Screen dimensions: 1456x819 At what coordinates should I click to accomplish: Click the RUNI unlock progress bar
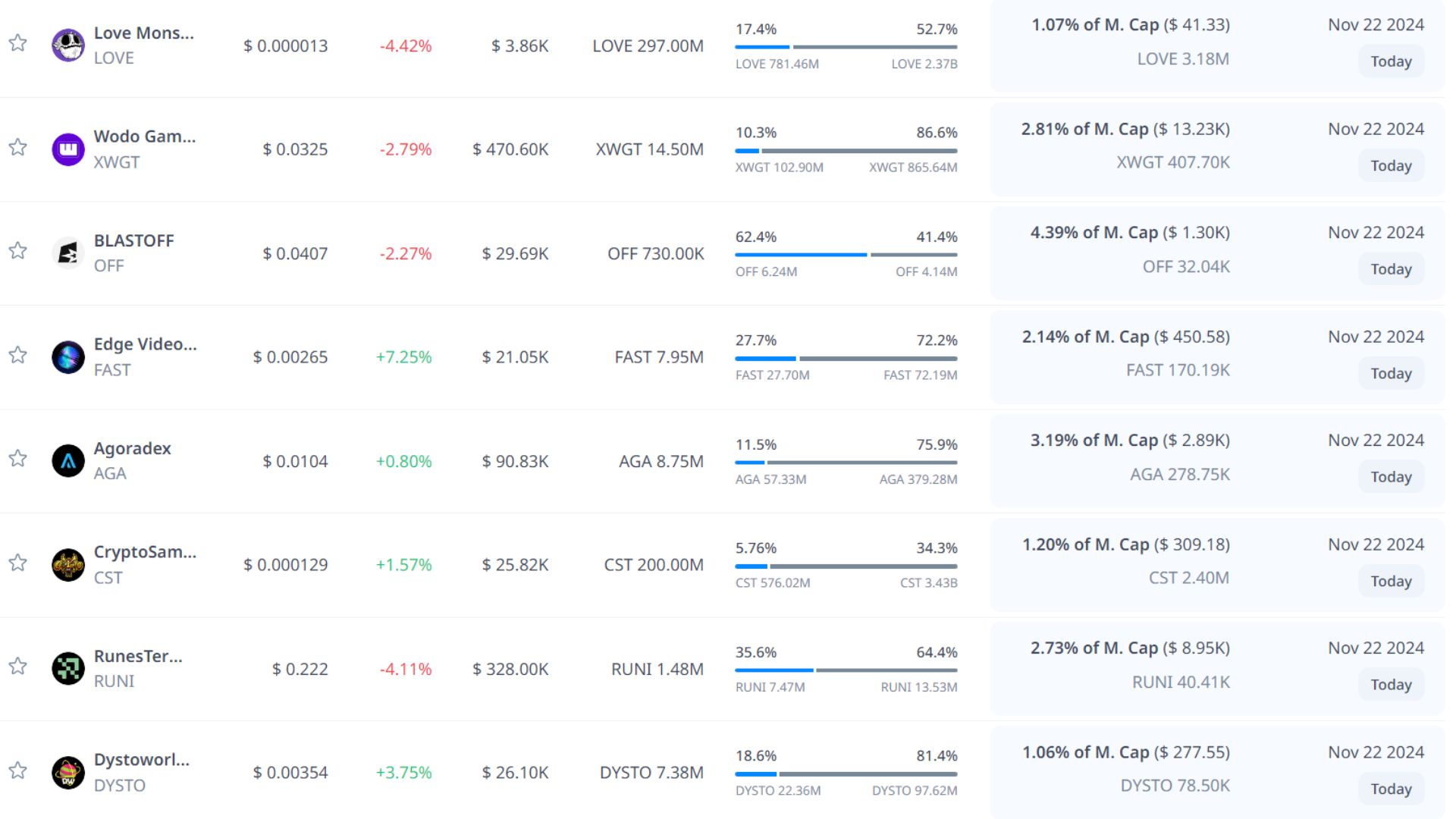pyautogui.click(x=846, y=670)
